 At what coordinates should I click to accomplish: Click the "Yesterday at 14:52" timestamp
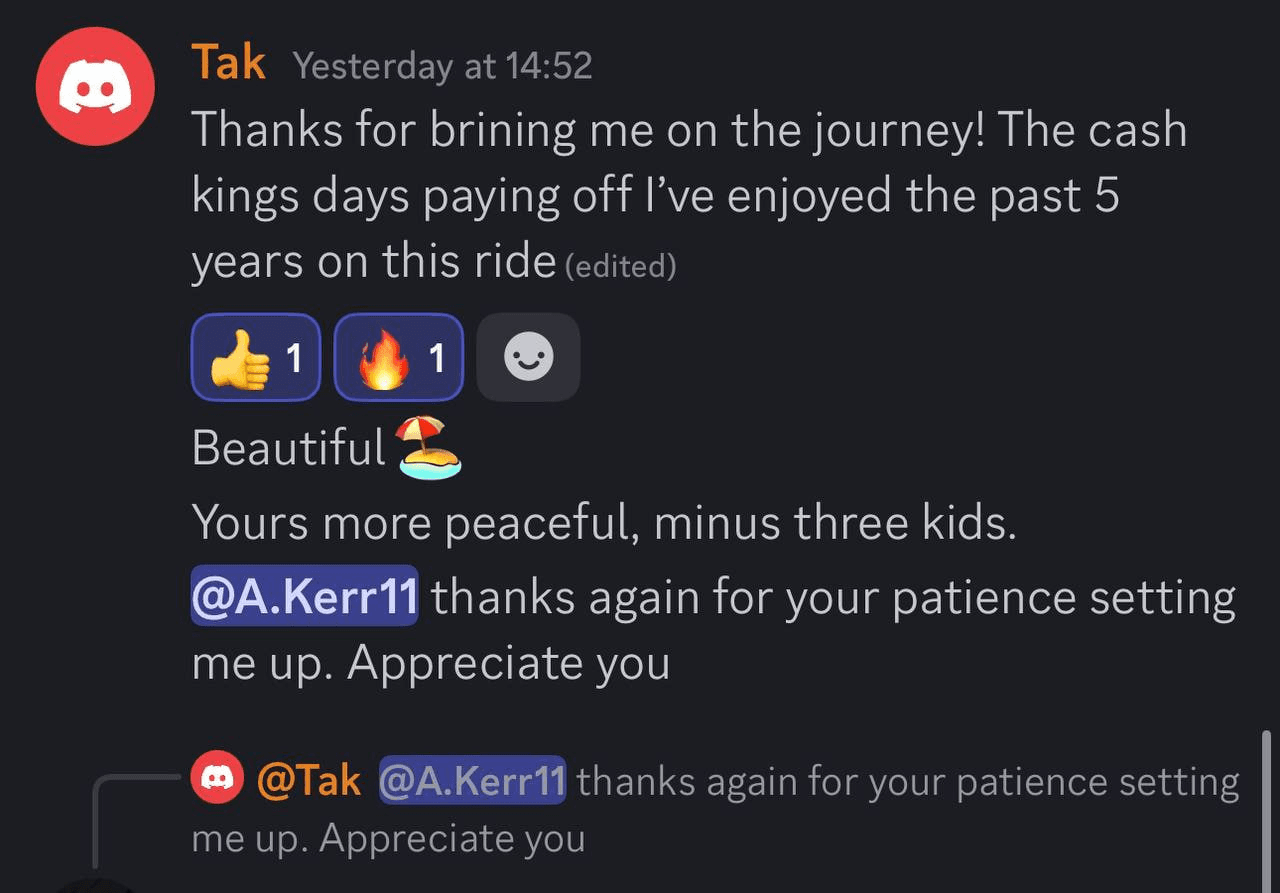(x=442, y=66)
